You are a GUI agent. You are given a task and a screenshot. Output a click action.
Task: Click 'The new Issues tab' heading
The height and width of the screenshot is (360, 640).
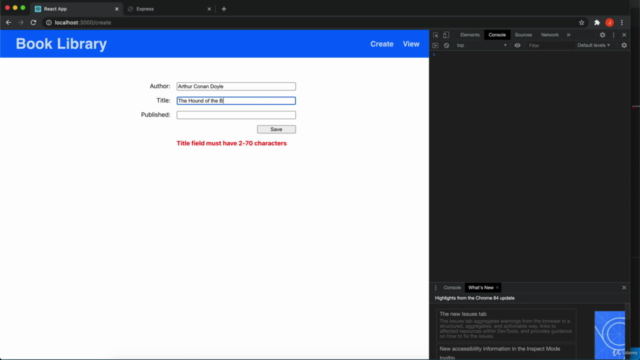click(463, 314)
